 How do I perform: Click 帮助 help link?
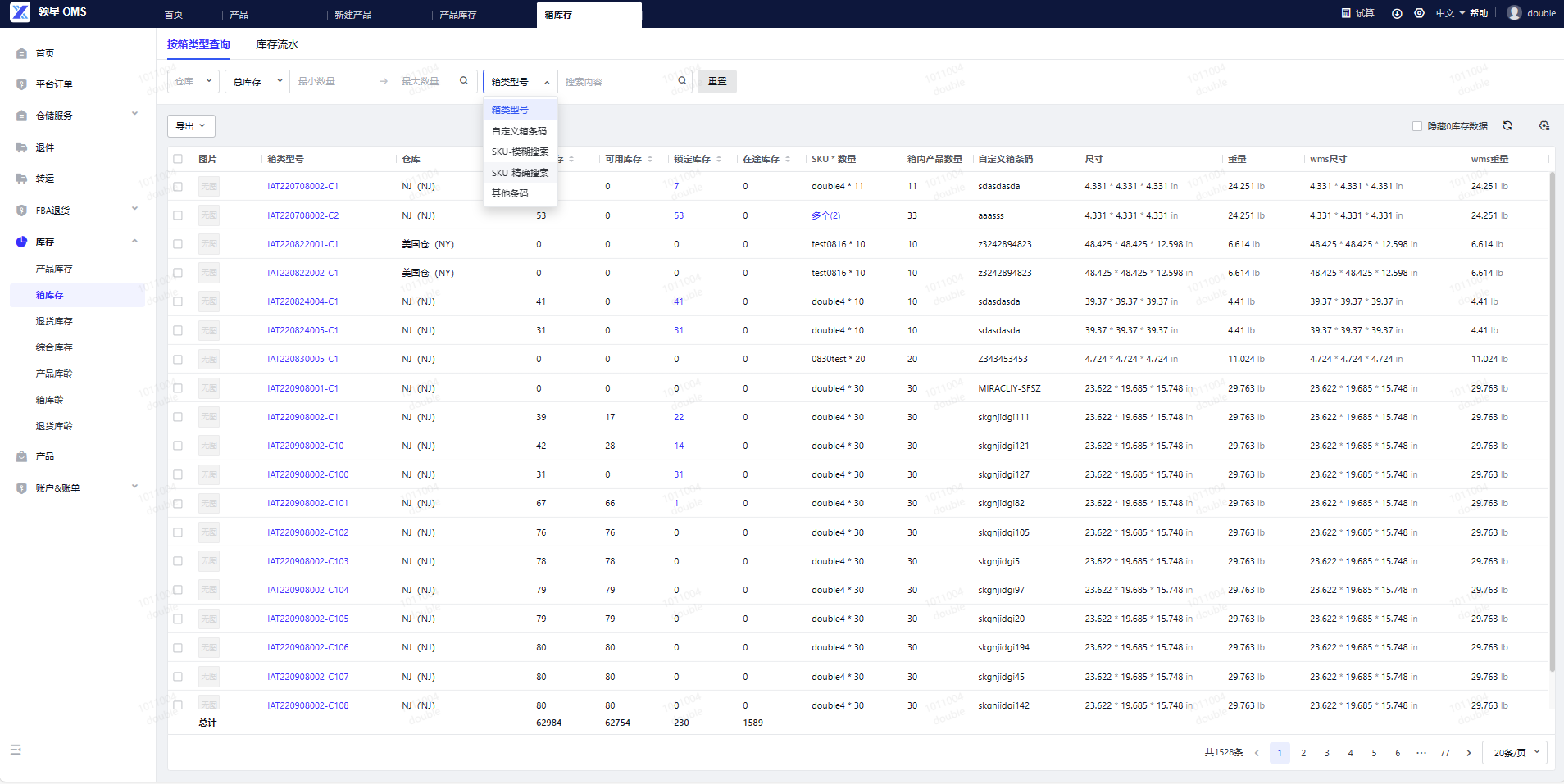point(1479,13)
